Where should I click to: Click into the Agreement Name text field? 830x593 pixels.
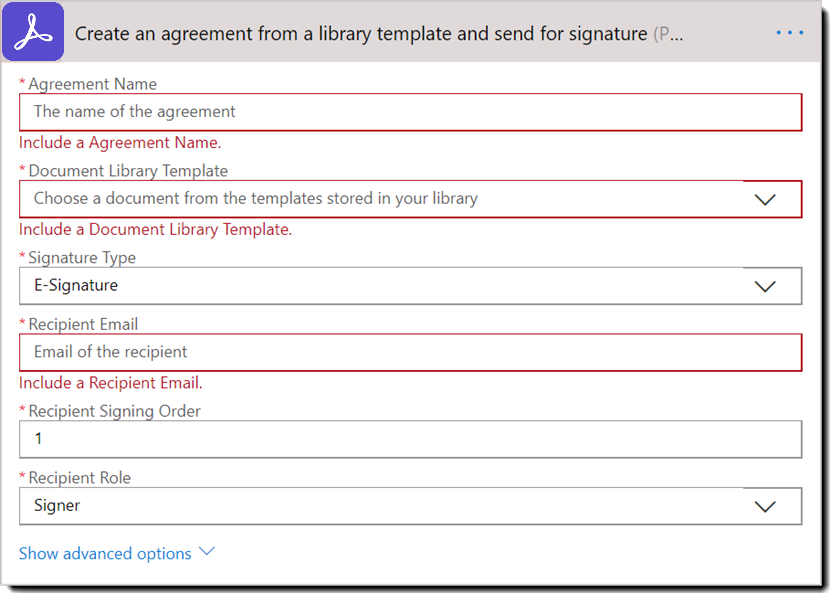pyautogui.click(x=410, y=112)
